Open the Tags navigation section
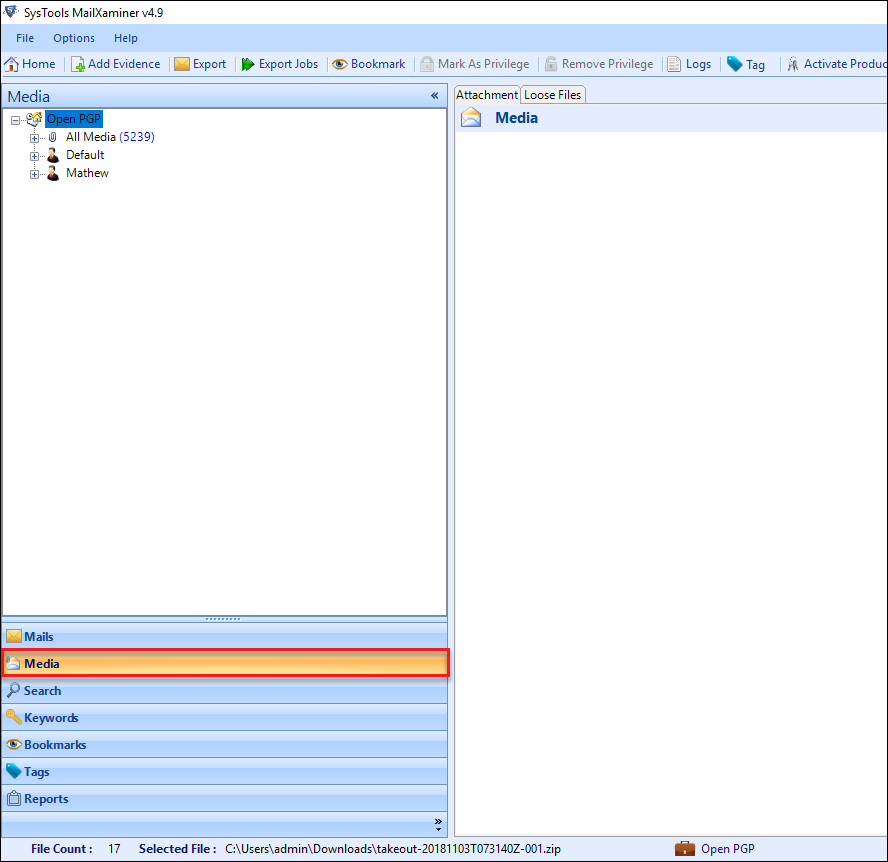 225,771
